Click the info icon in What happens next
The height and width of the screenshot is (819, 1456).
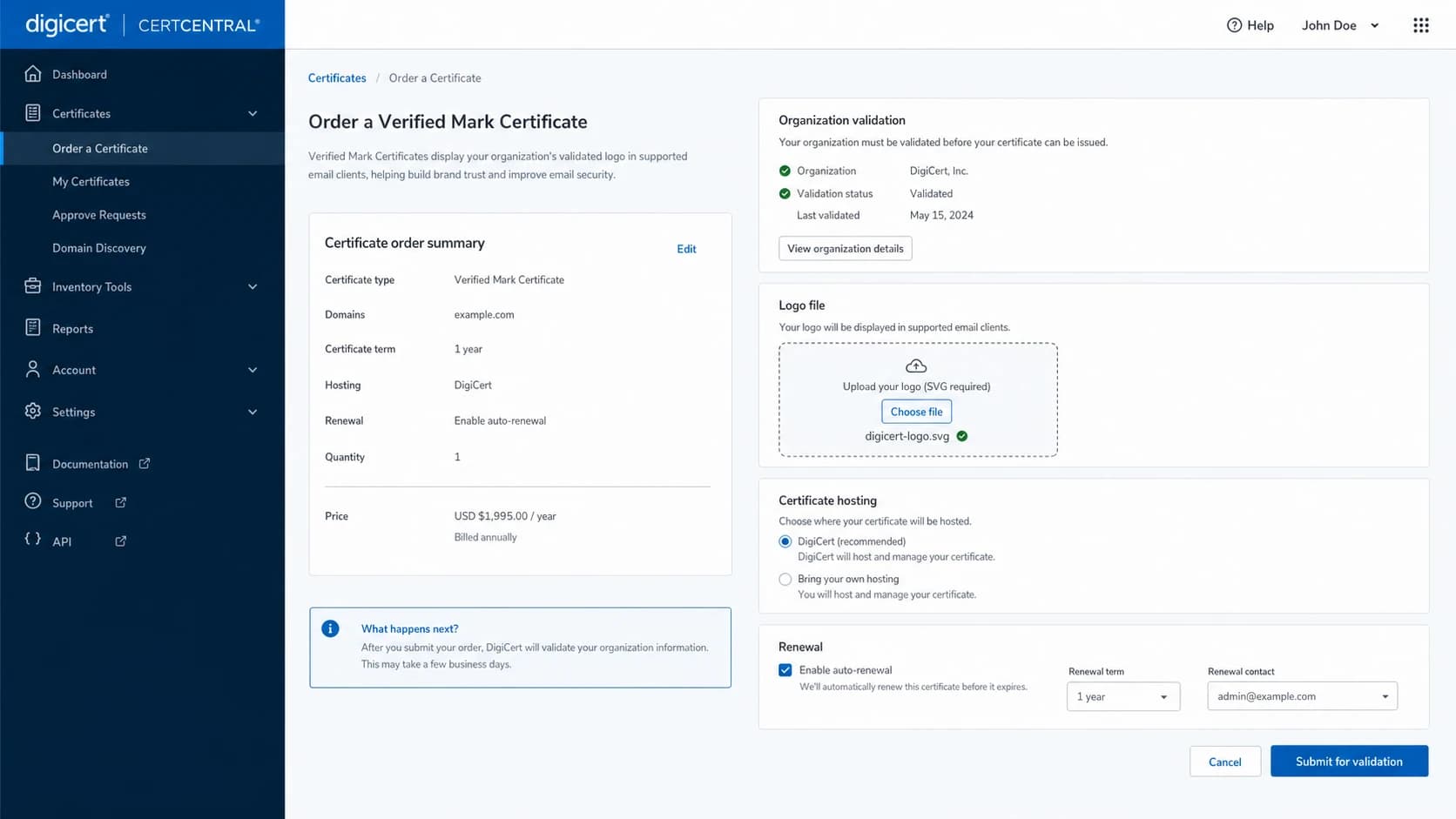click(330, 628)
